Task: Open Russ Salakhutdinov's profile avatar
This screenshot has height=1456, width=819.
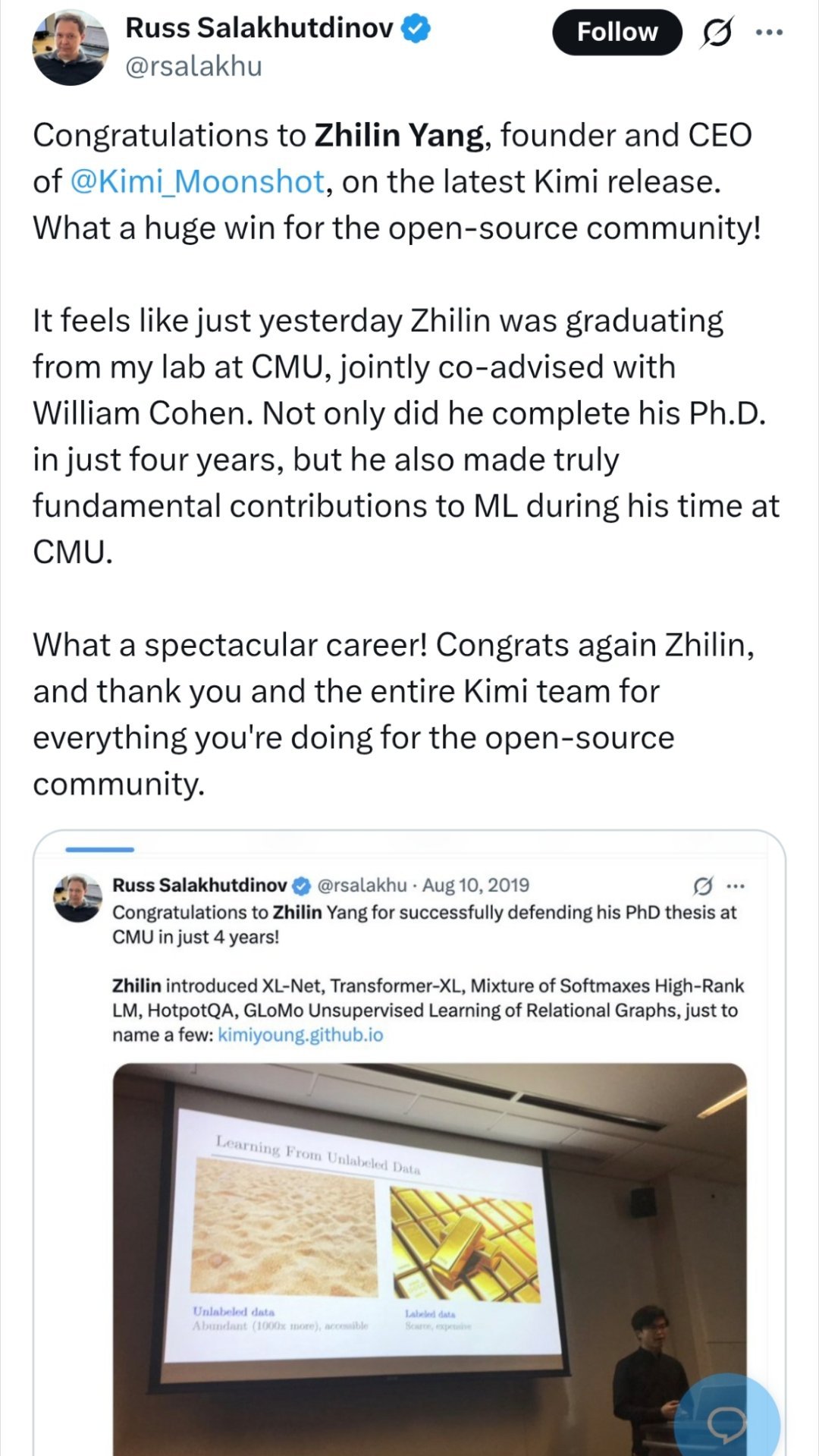Action: pyautogui.click(x=70, y=47)
